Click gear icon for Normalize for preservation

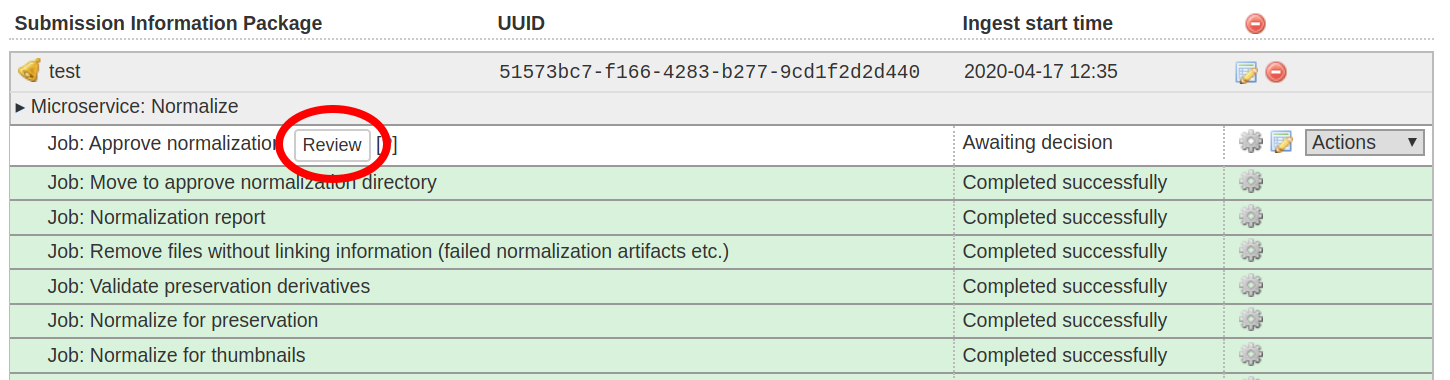(1251, 320)
